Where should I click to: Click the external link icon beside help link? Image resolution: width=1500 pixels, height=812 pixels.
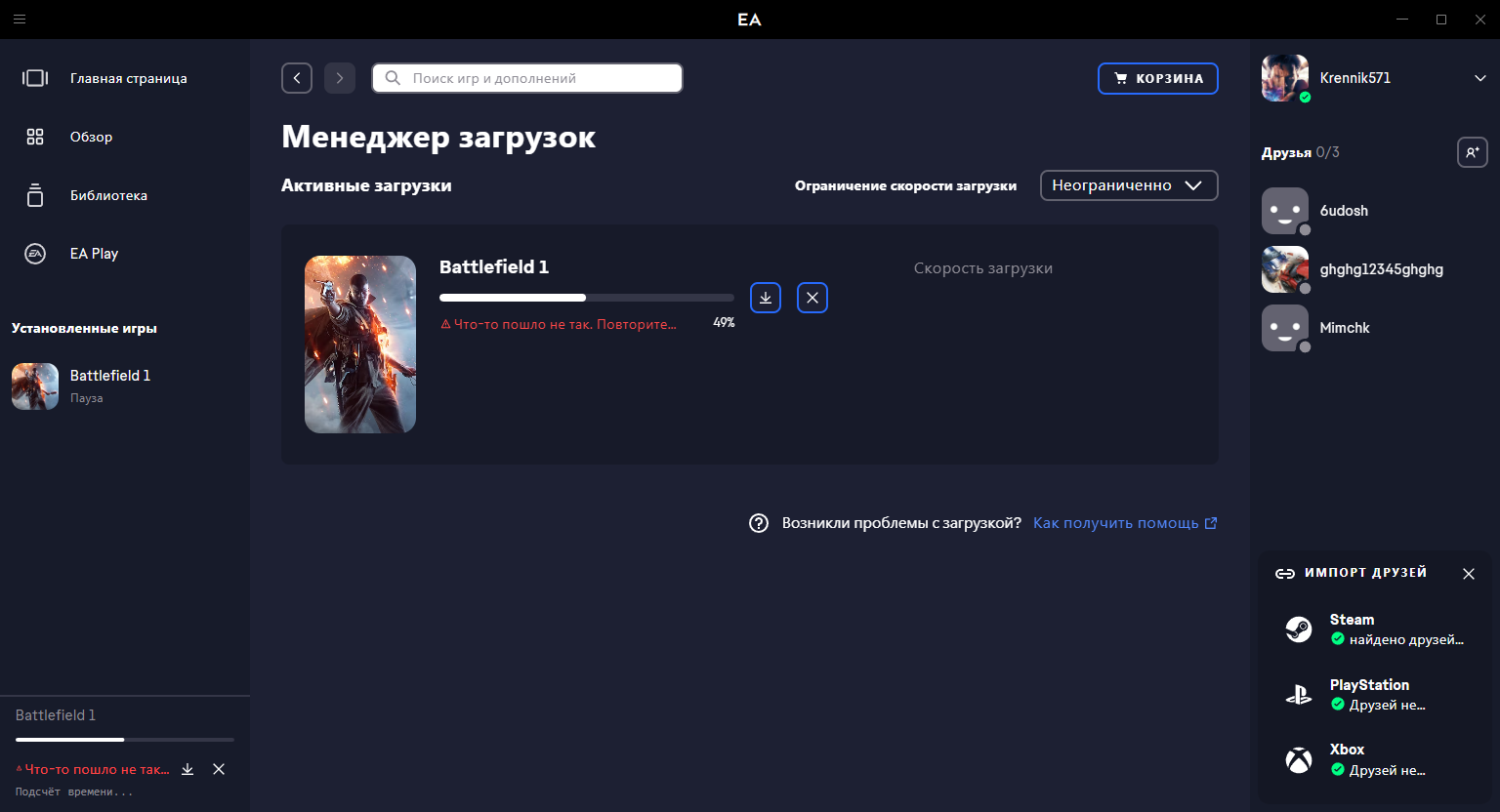coord(1211,523)
